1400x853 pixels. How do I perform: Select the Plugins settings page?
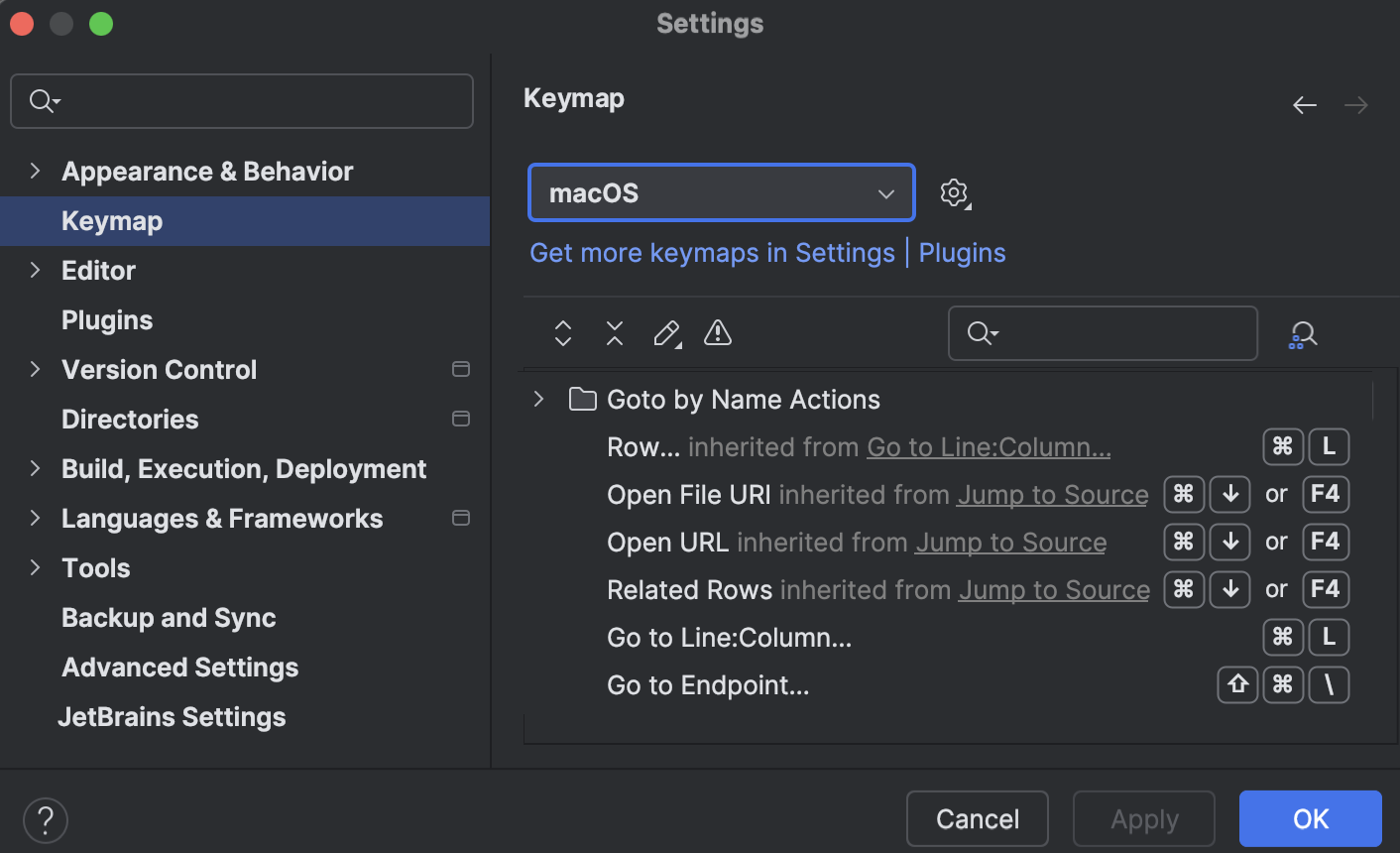click(x=106, y=319)
